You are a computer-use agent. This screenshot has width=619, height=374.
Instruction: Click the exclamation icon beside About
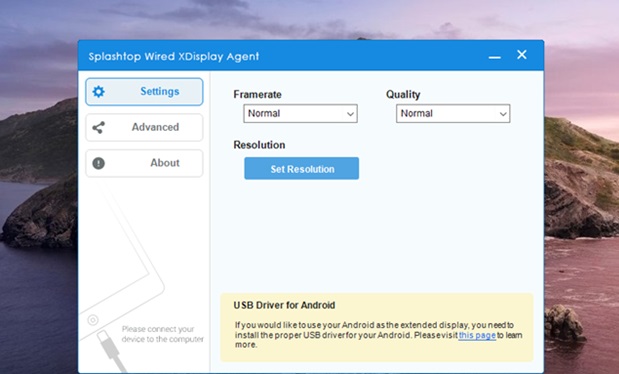(98, 163)
